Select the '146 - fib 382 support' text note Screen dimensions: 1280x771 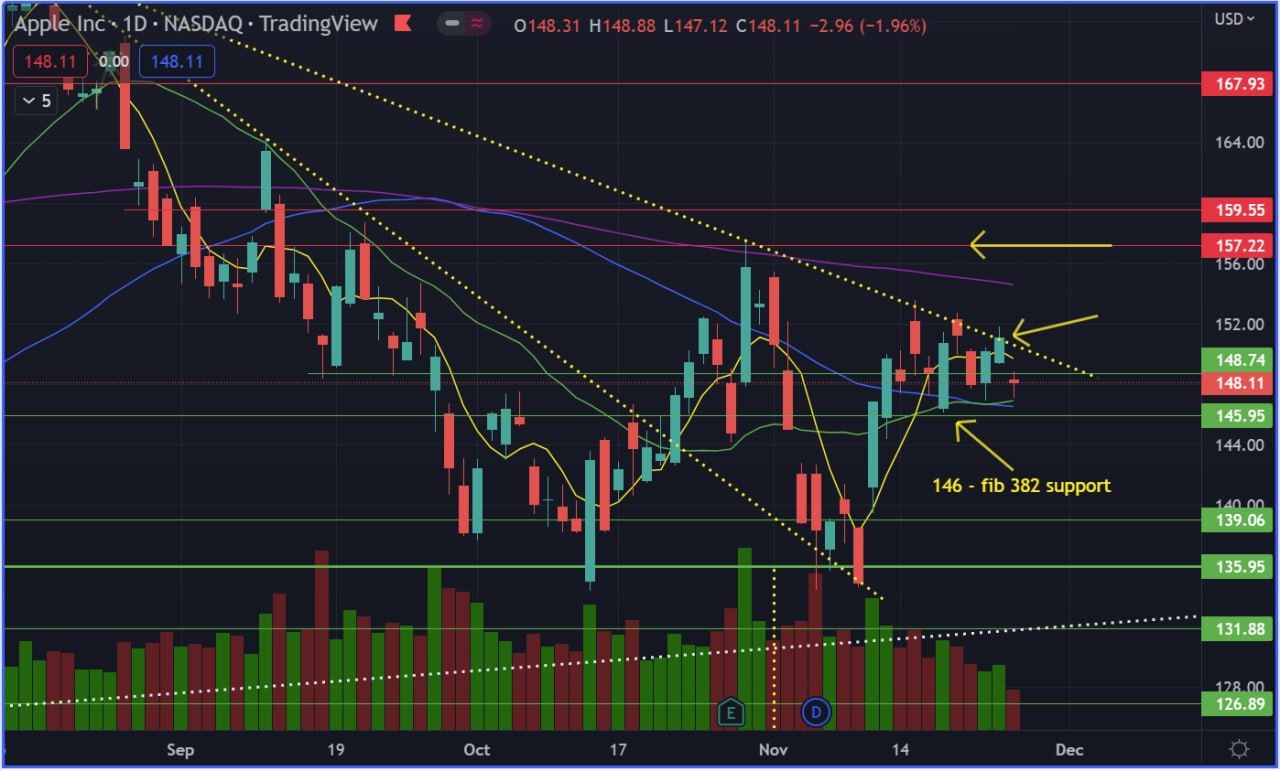[1021, 486]
